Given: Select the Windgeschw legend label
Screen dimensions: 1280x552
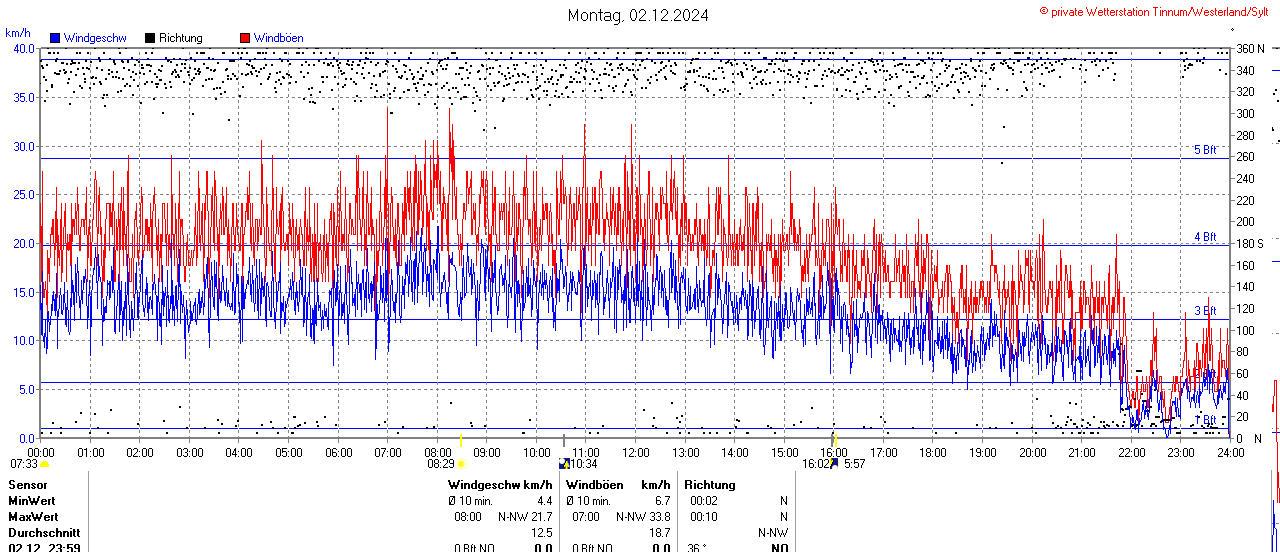Looking at the screenshot, I should pyautogui.click(x=95, y=38).
